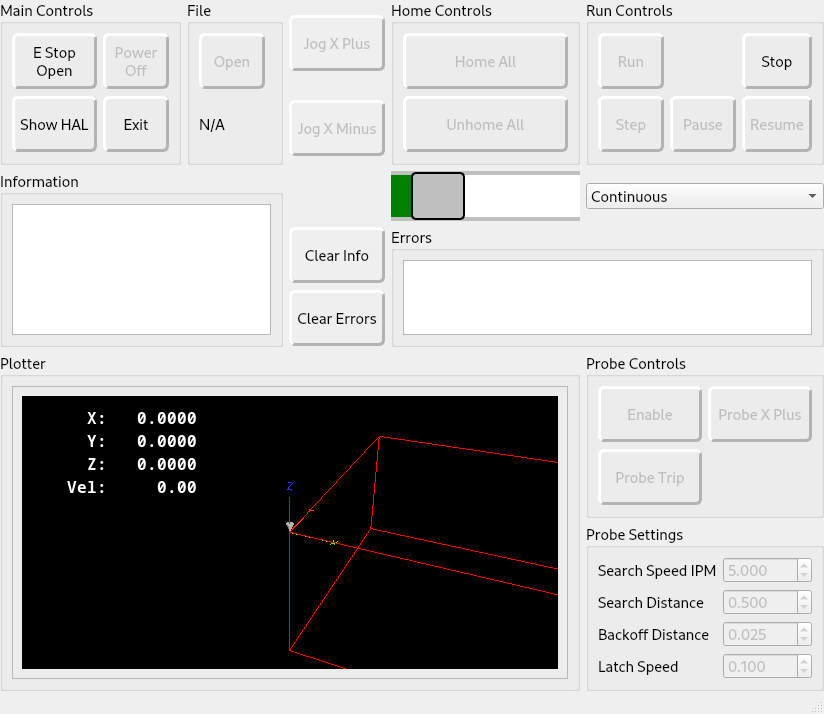Pause program execution

[x=702, y=125]
